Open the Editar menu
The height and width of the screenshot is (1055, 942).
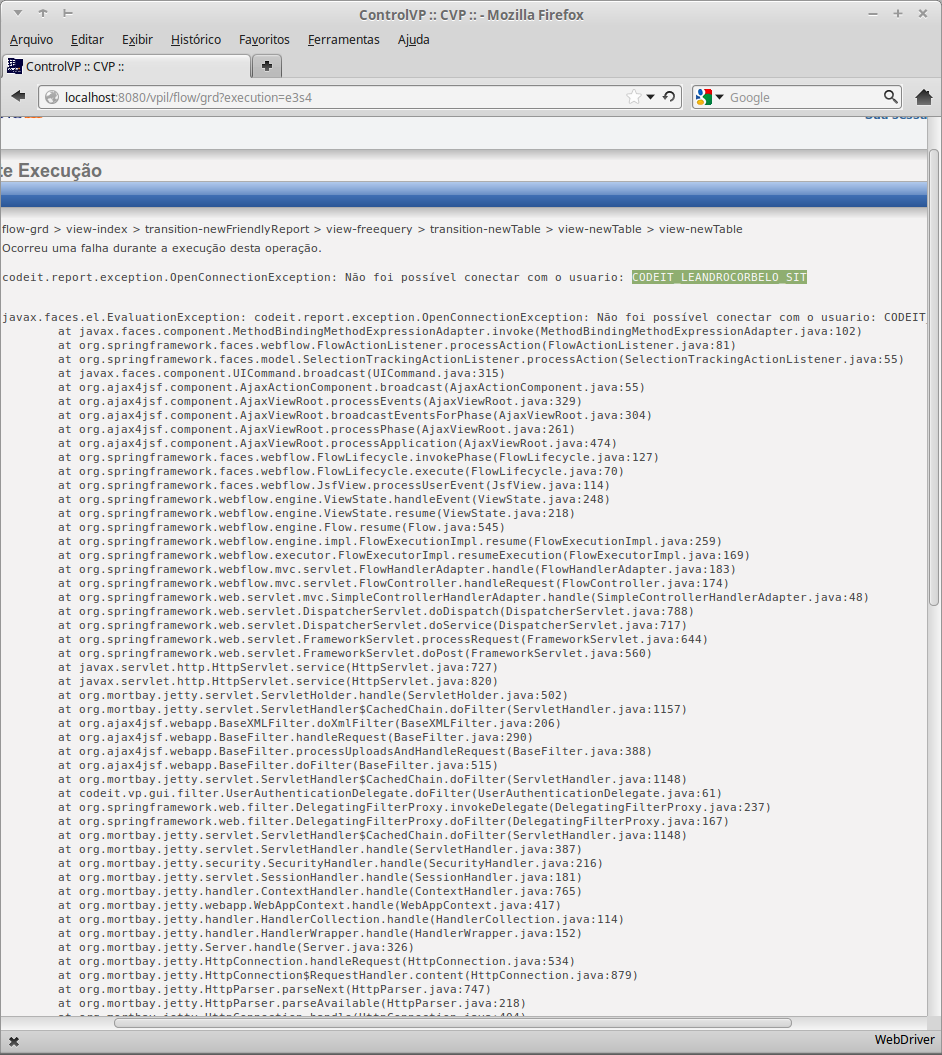87,40
